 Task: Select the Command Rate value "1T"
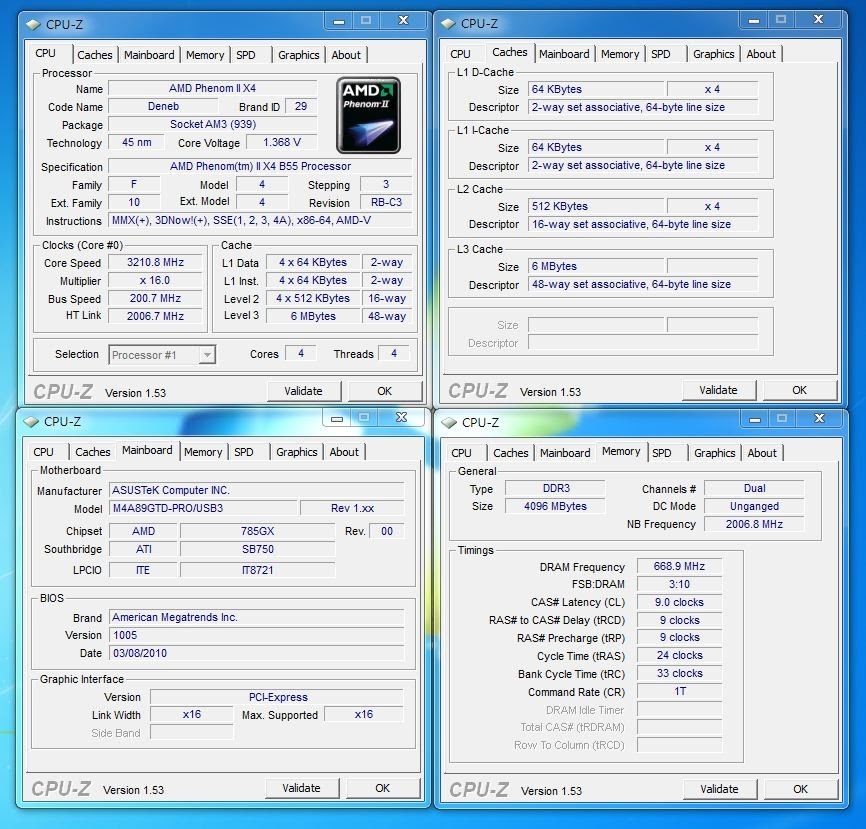(679, 691)
